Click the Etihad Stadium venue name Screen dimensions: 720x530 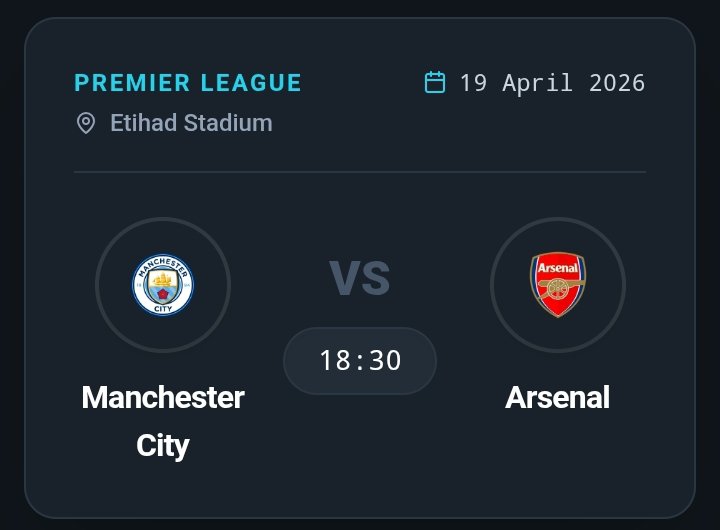point(191,123)
